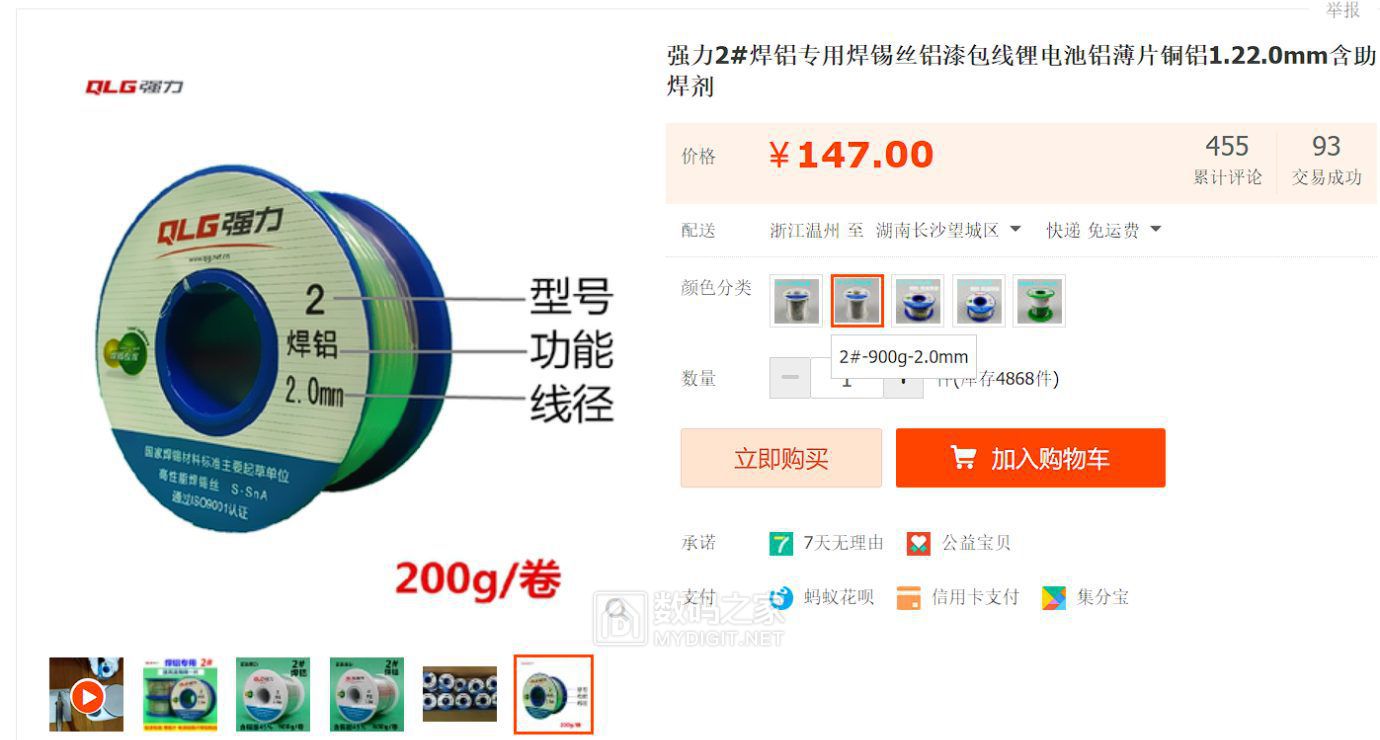Click the 集分宝 payment icon
Viewport: 1380px width, 740px height.
click(1054, 598)
